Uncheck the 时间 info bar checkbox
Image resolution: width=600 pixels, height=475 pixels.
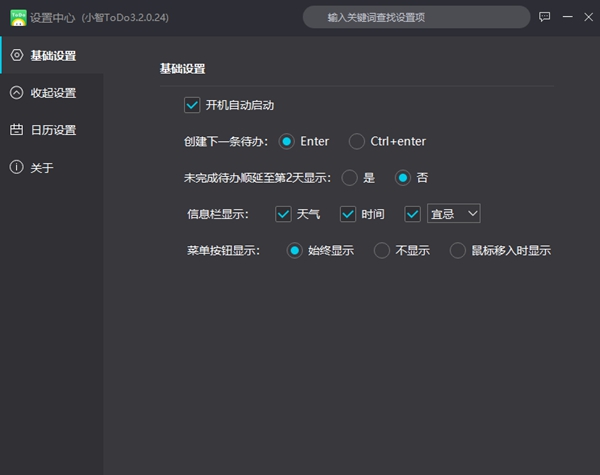(x=348, y=213)
